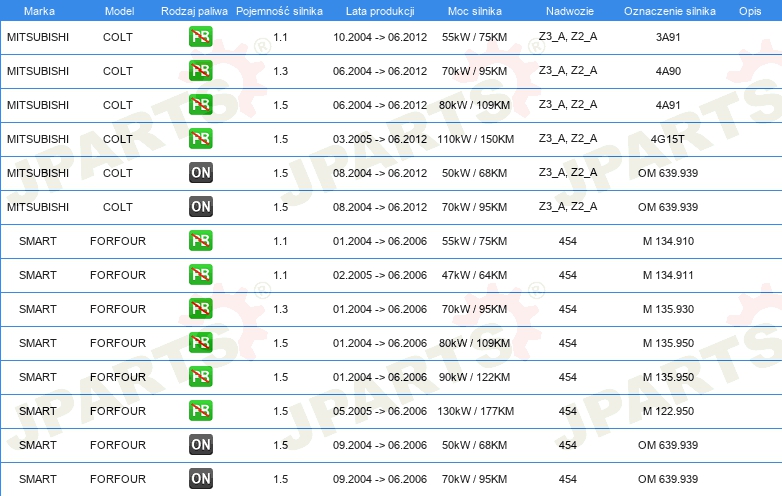Click petrol icon for Colt 4G15T row

point(200,139)
